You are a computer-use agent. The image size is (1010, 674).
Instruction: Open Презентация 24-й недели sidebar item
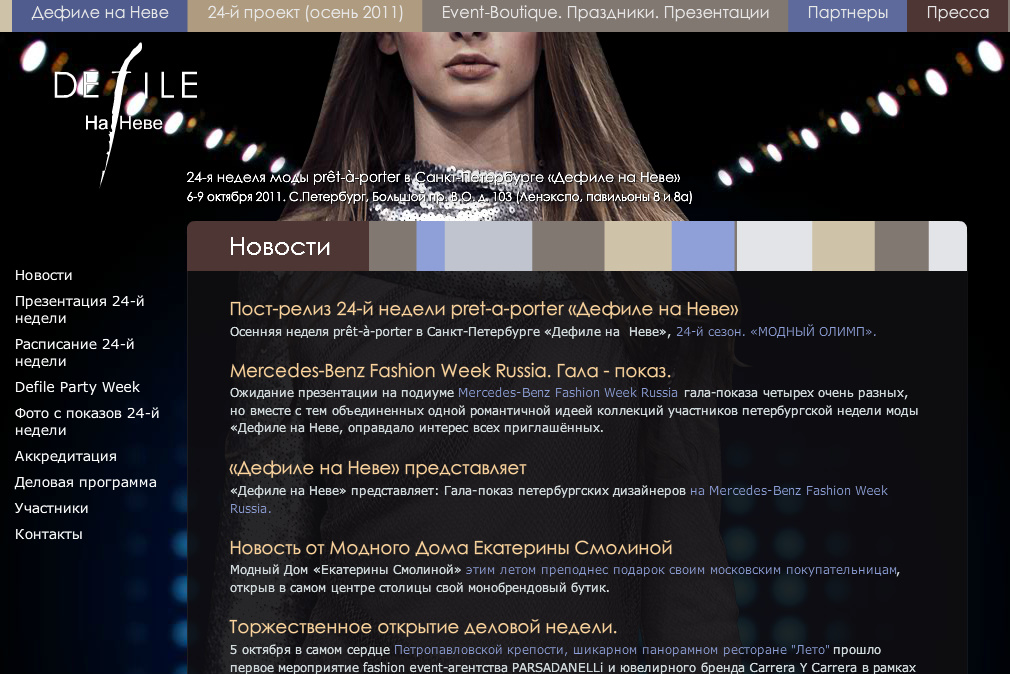click(79, 309)
